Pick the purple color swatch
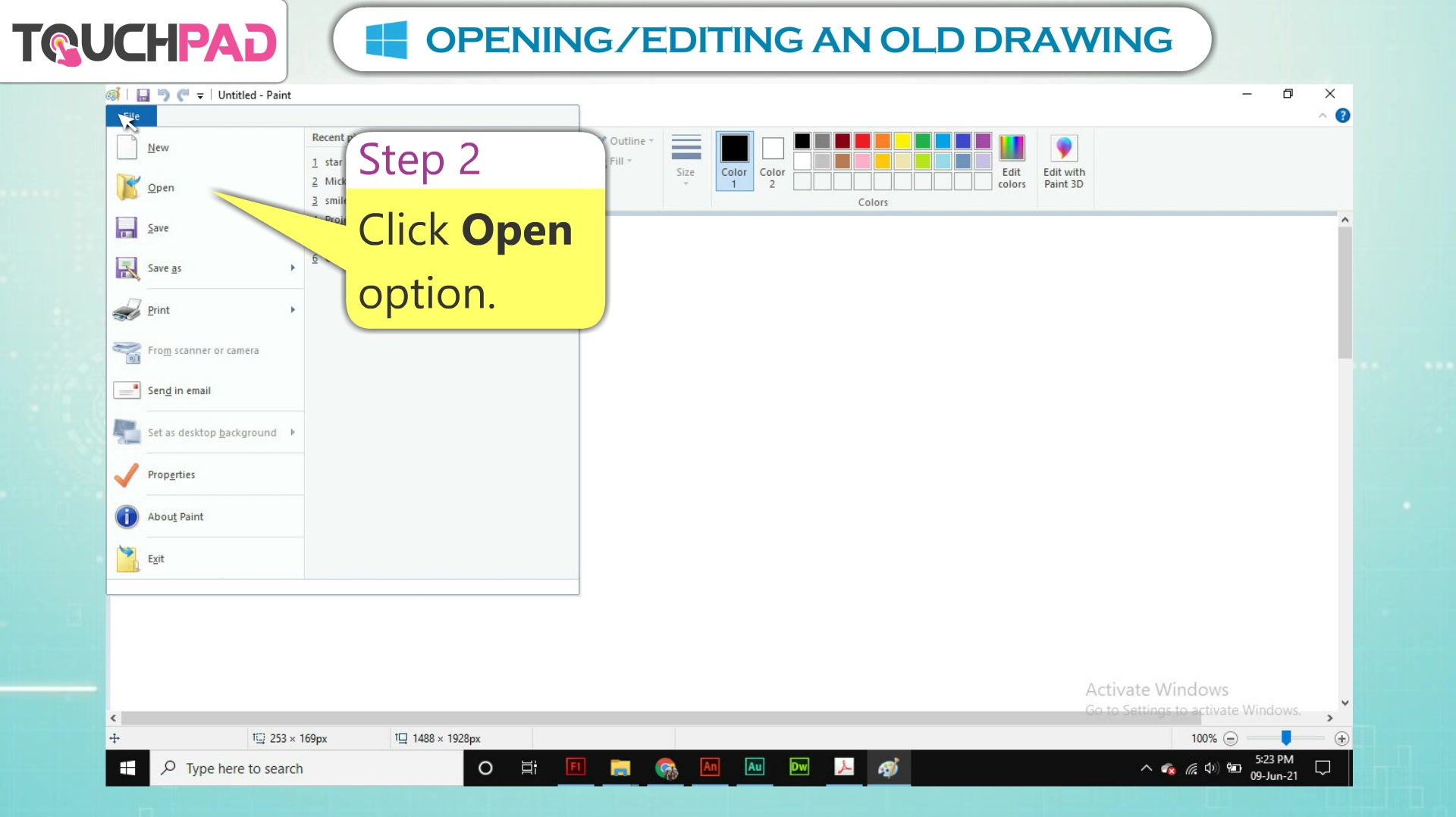 [x=983, y=141]
